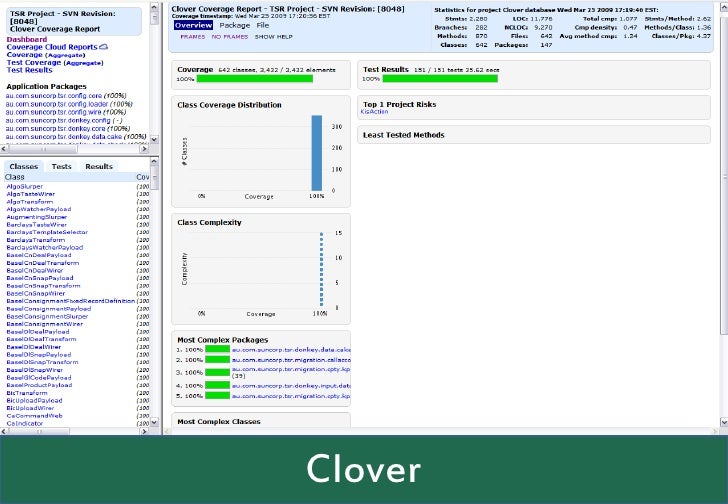
Task: Click SHOW HELP link
Action: click(x=273, y=37)
